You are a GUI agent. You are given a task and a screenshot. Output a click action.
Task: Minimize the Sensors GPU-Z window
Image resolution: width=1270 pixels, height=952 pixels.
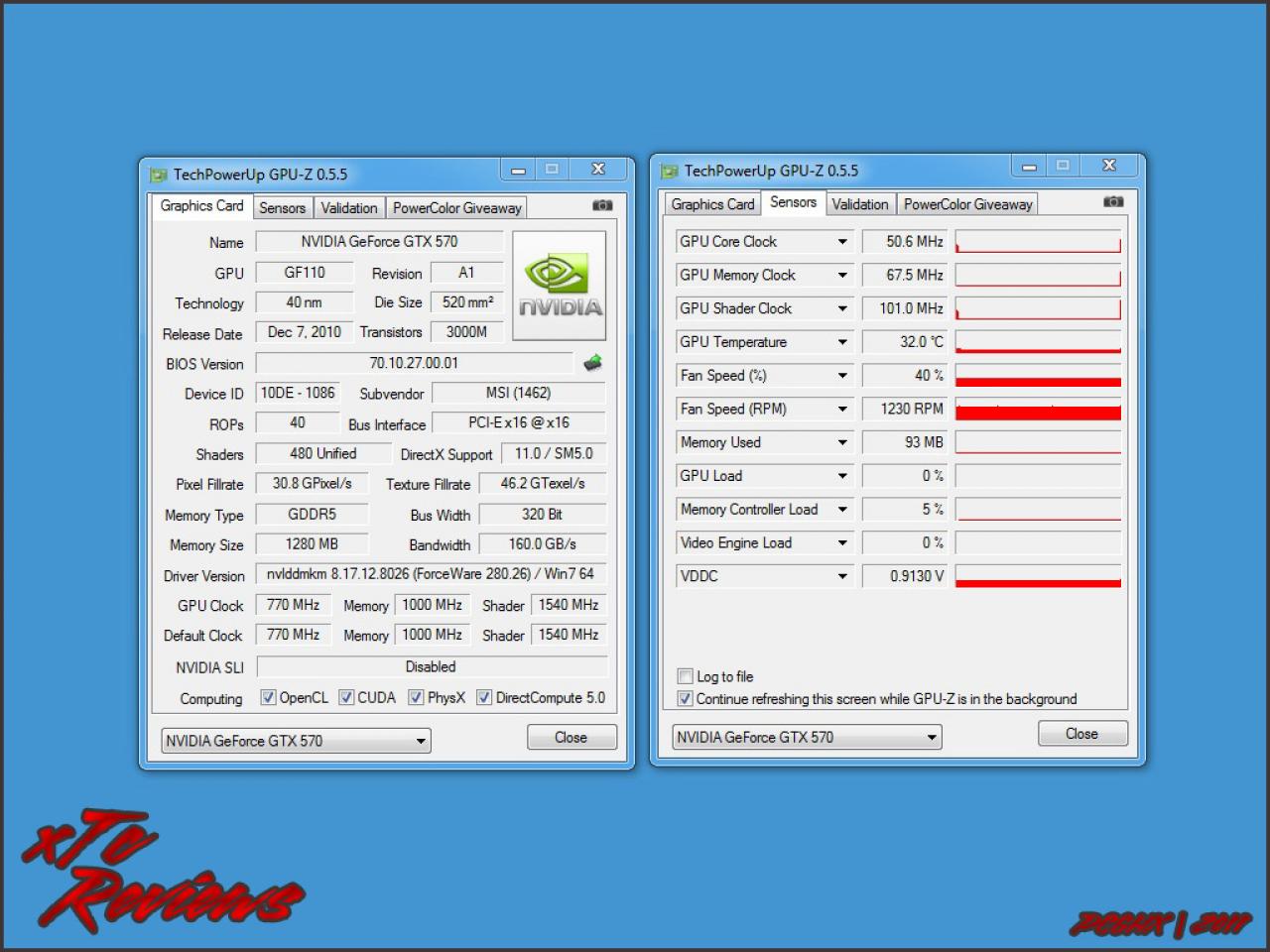[1029, 166]
